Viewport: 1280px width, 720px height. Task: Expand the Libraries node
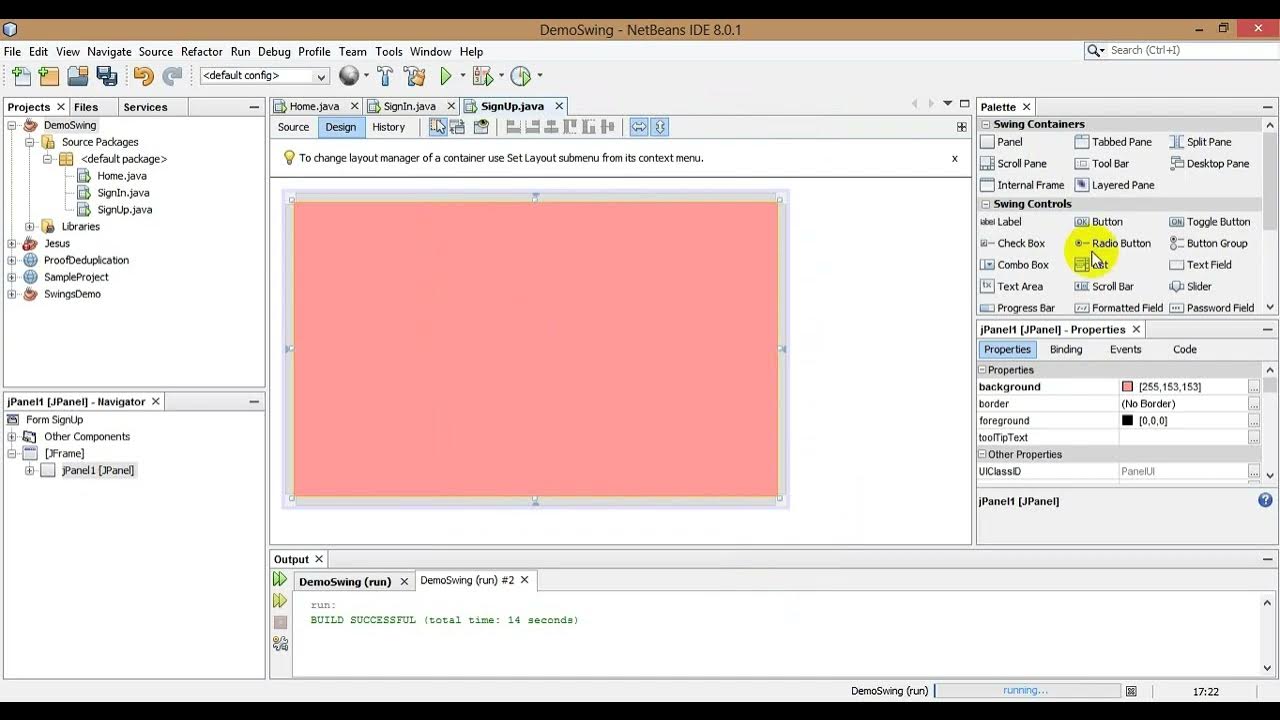click(30, 227)
